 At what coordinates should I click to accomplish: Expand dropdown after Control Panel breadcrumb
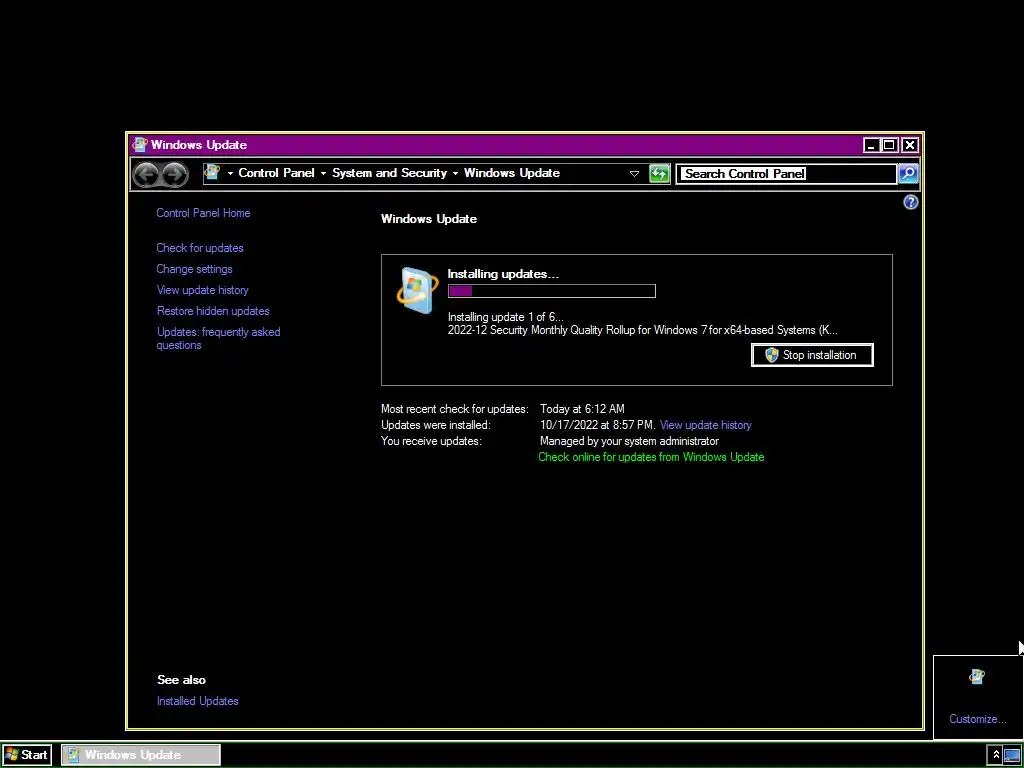[x=323, y=173]
